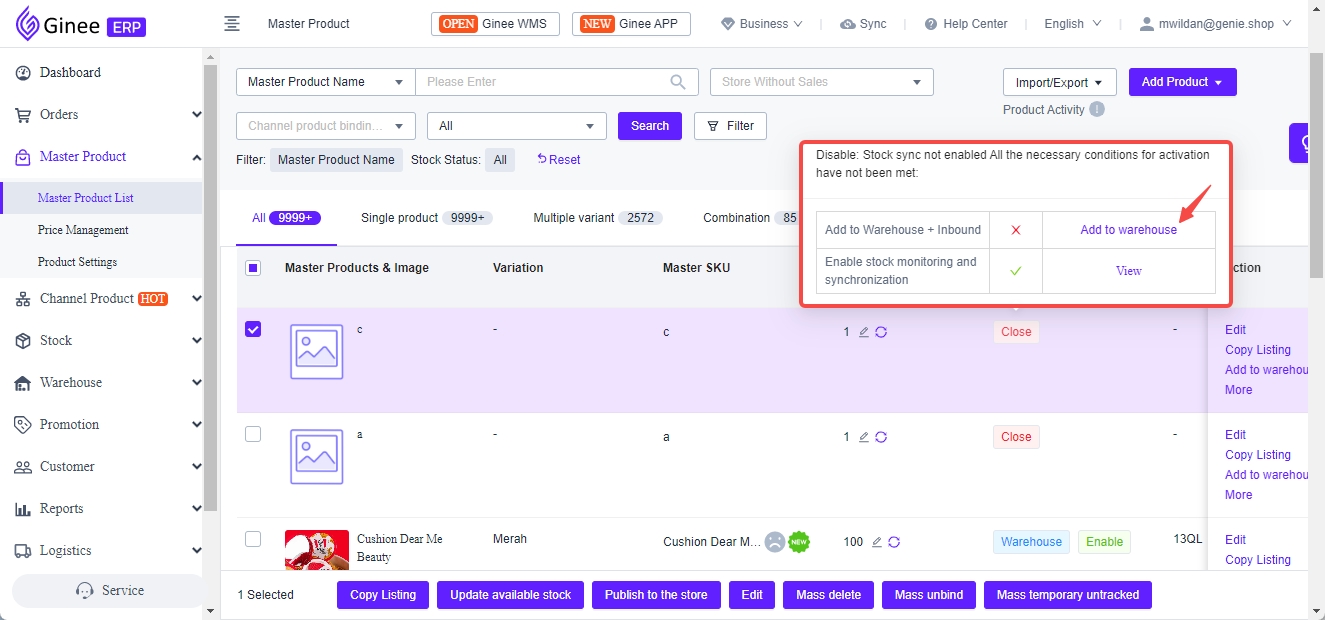Toggle the select-all checkbox in table header
Image resolution: width=1325 pixels, height=620 pixels.
pyautogui.click(x=253, y=268)
